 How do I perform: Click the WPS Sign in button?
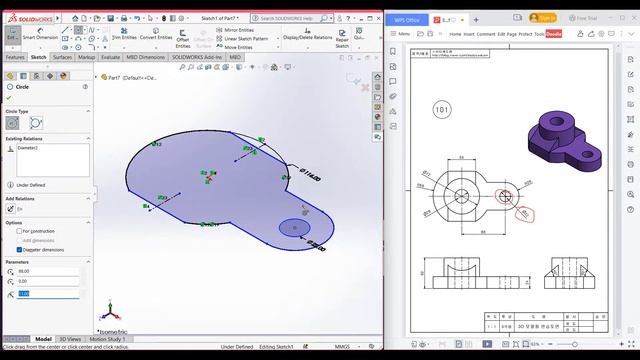pyautogui.click(x=542, y=18)
